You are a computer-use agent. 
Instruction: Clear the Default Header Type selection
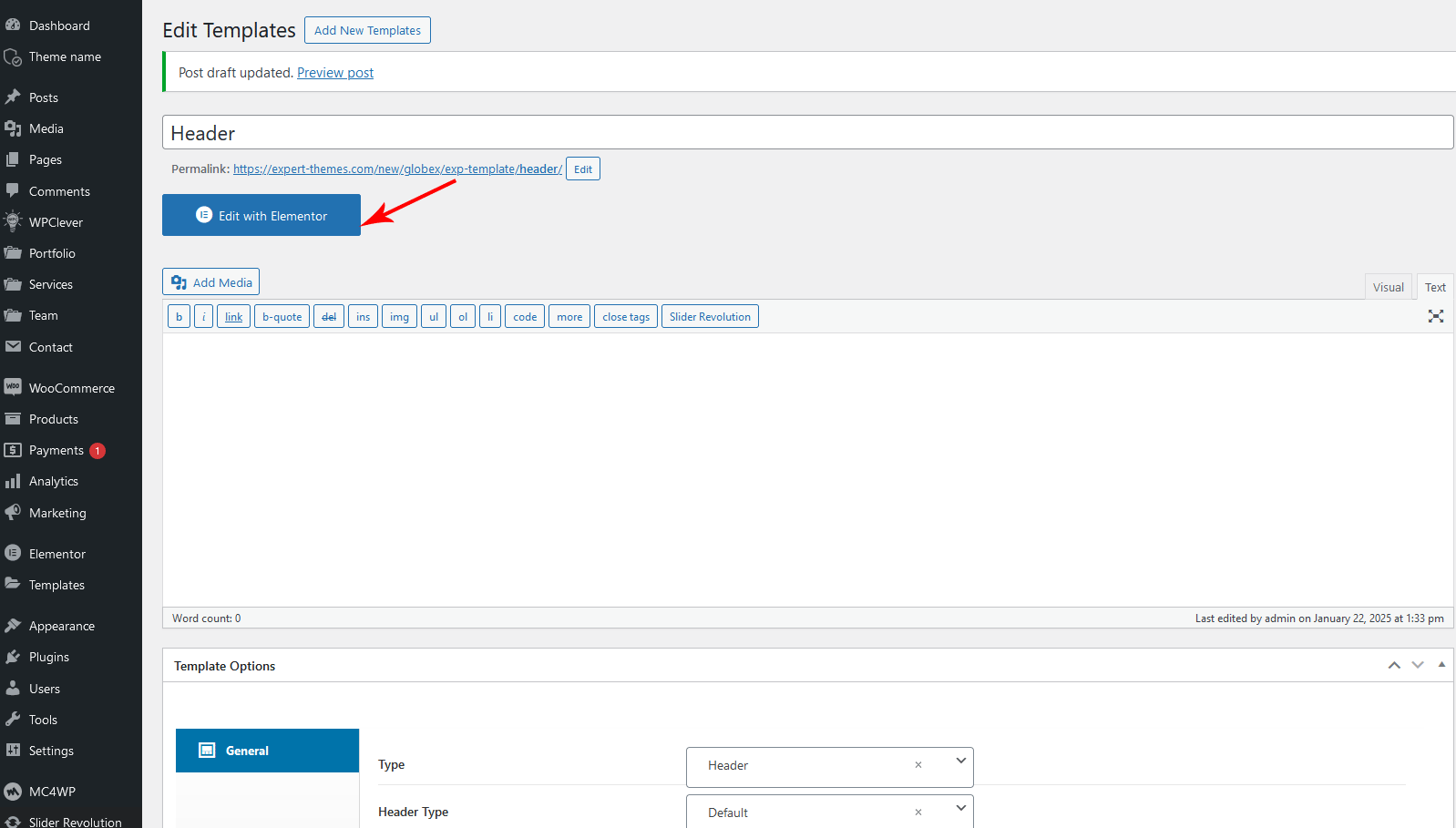[x=918, y=813]
